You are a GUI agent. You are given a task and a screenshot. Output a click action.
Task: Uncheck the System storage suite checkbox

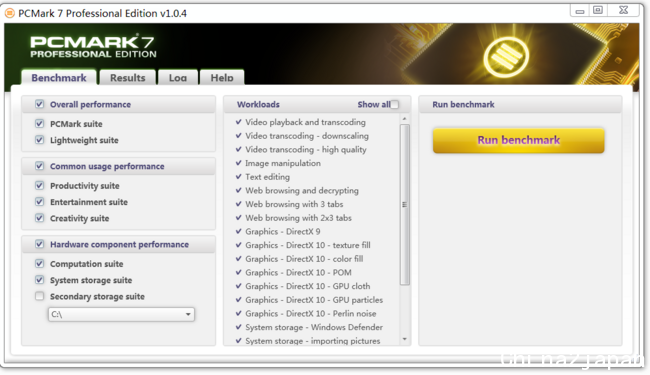(x=39, y=280)
